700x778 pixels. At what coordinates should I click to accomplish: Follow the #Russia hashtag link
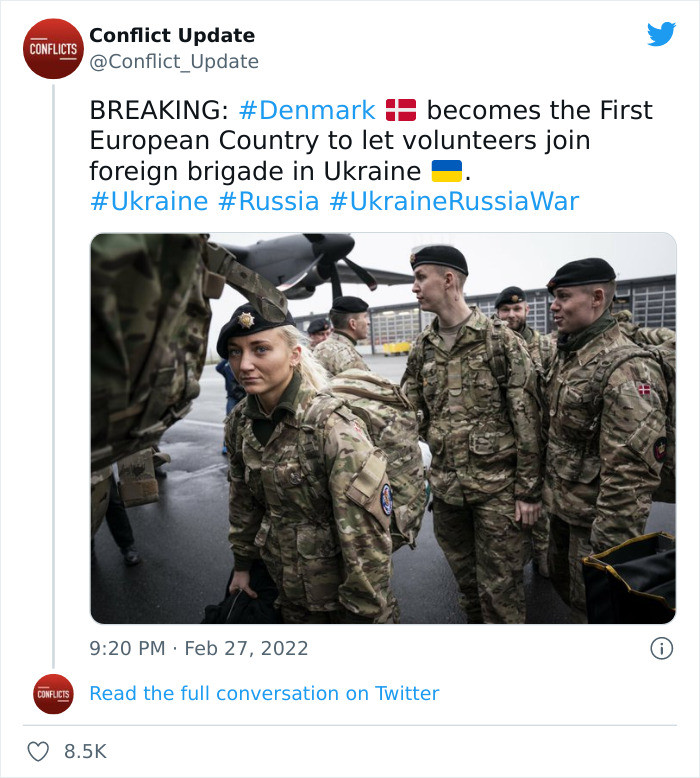(x=268, y=201)
